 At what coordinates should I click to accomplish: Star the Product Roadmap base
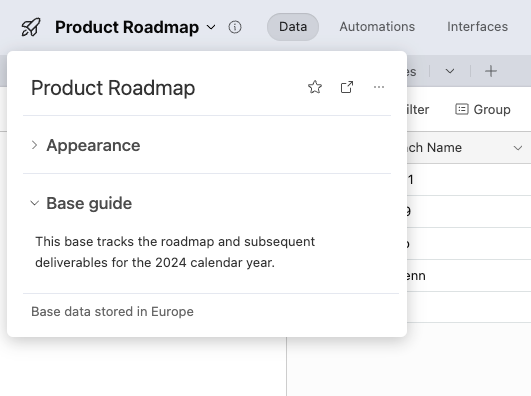(x=315, y=87)
